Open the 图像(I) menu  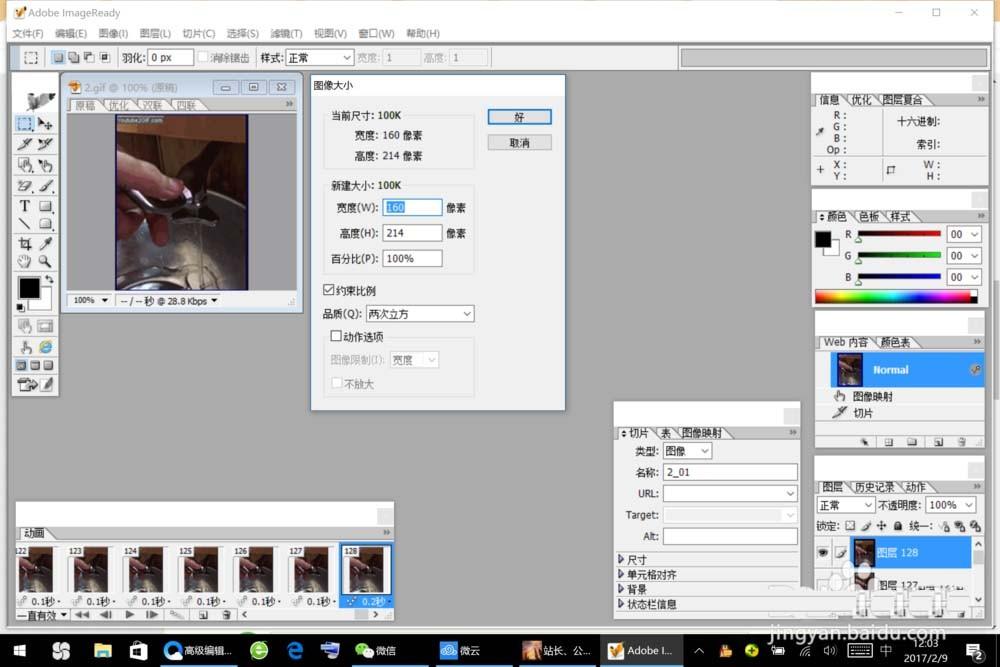tap(112, 34)
